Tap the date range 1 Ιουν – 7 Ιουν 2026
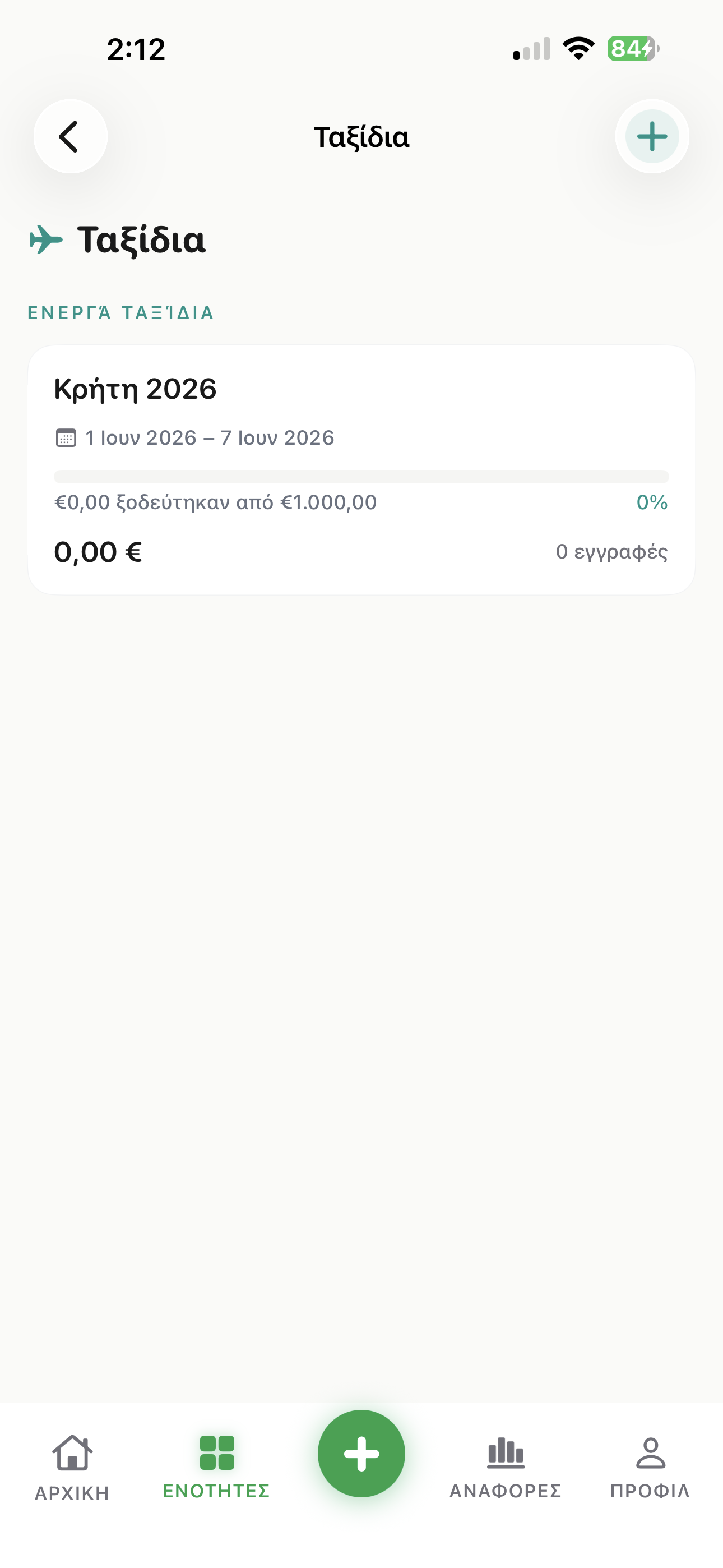The width and height of the screenshot is (723, 1568). 210,437
